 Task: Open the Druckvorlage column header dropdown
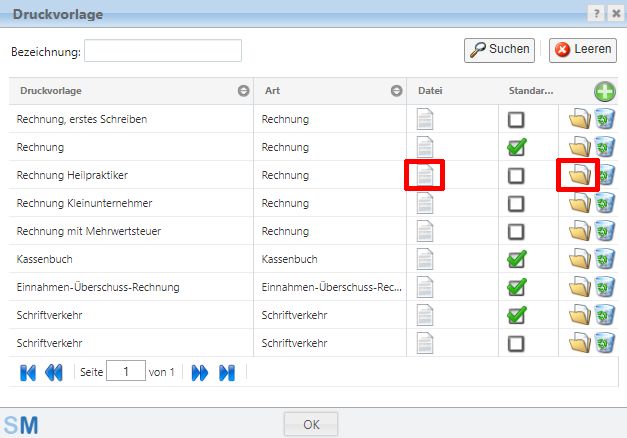pos(243,91)
